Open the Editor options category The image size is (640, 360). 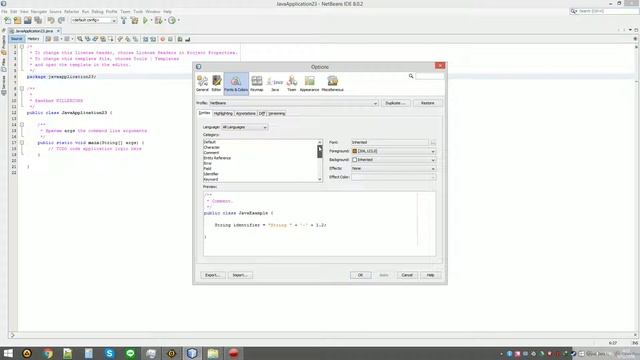216,83
